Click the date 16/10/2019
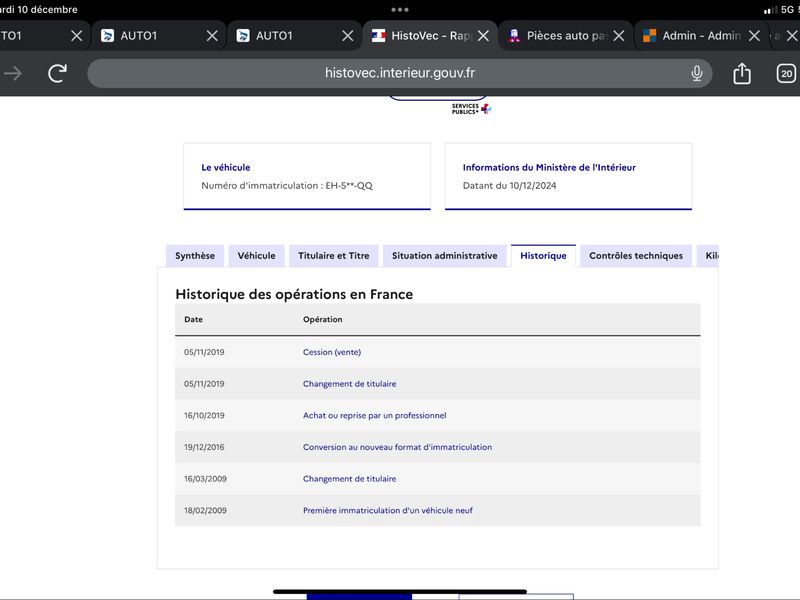Viewport: 800px width, 600px height. 204,415
